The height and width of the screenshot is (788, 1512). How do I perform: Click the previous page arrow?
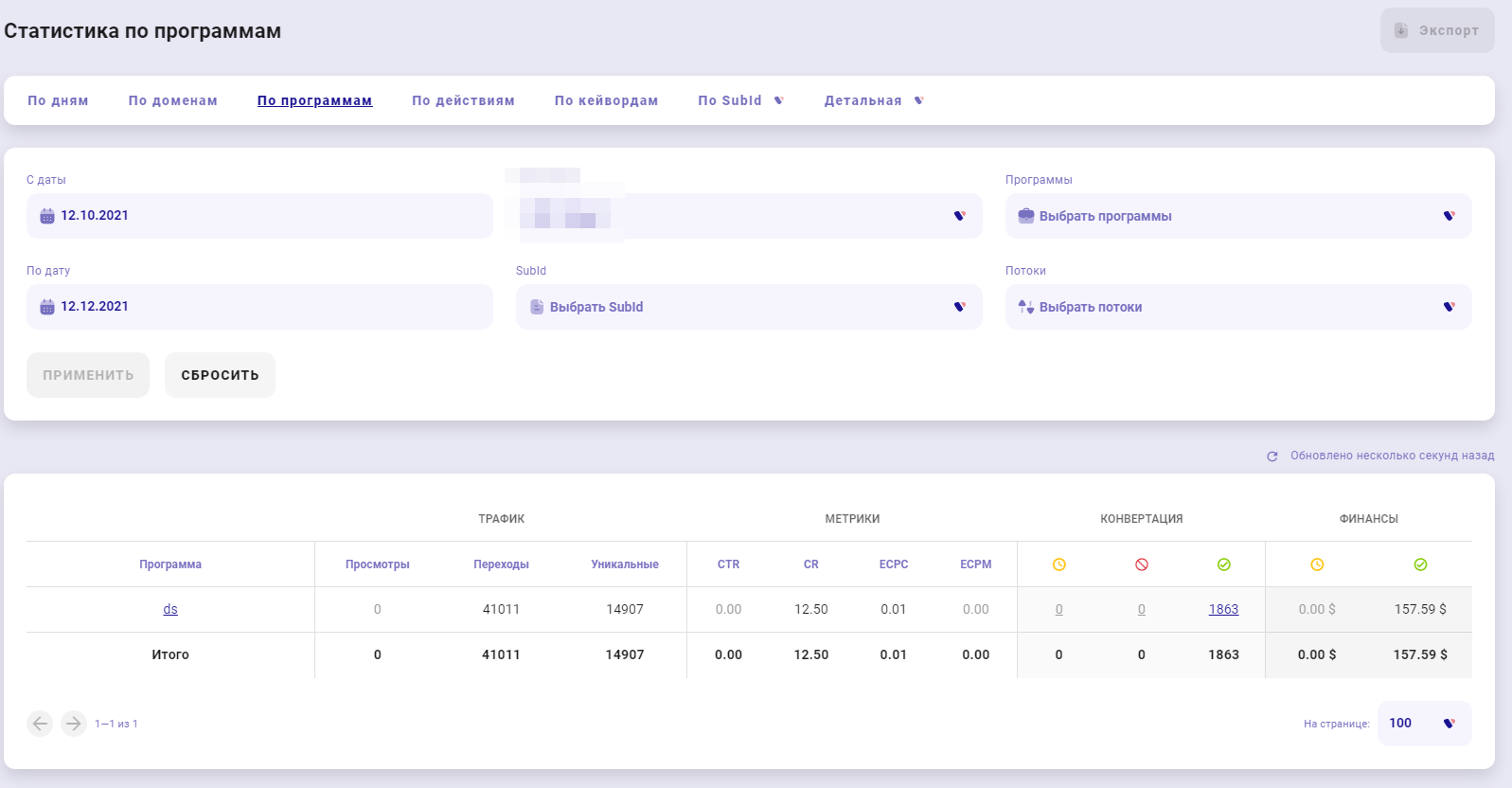[x=40, y=724]
